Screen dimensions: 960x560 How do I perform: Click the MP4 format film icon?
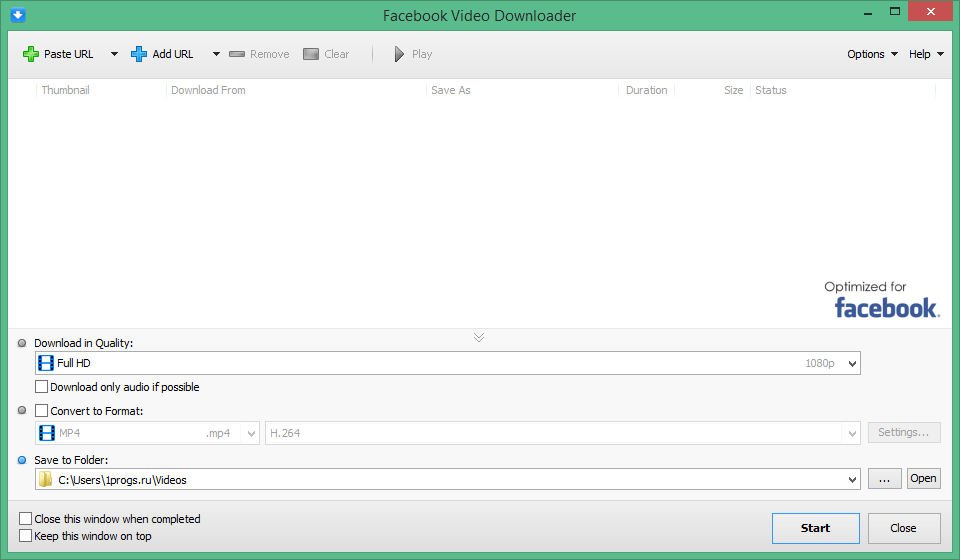click(47, 433)
